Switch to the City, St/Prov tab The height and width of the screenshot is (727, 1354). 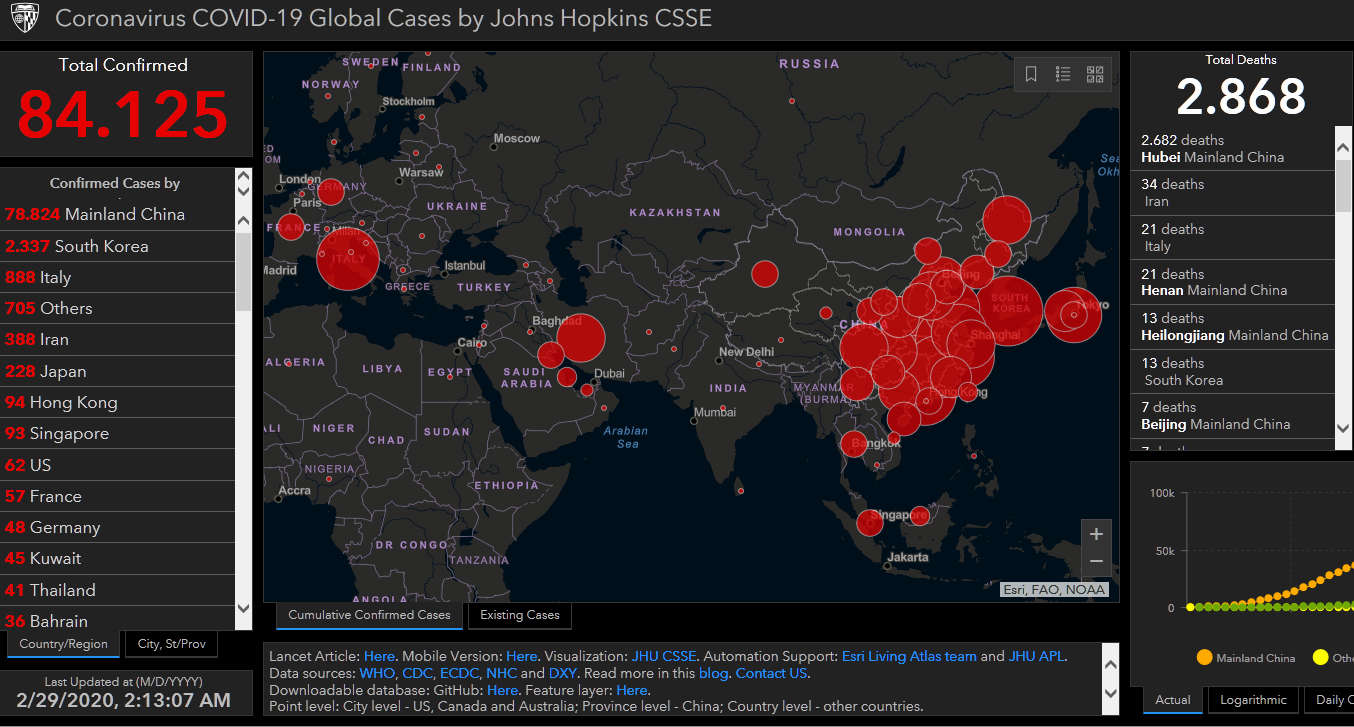tap(171, 644)
